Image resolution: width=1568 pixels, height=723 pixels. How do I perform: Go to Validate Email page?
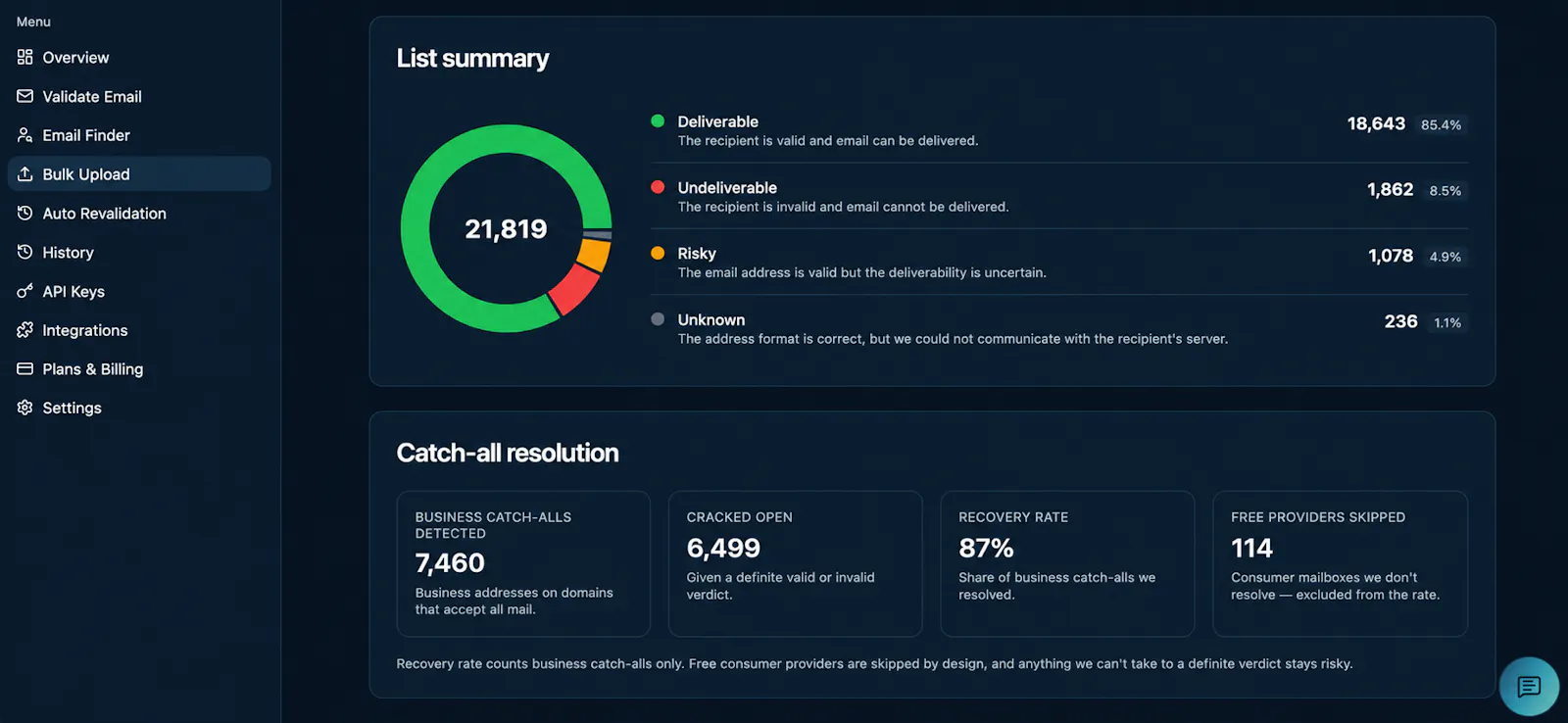pos(139,96)
